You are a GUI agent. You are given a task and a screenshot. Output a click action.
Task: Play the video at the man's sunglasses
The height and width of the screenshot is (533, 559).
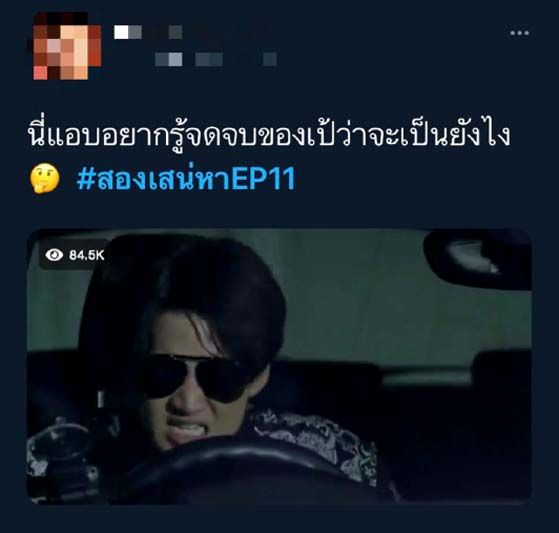coord(194,377)
